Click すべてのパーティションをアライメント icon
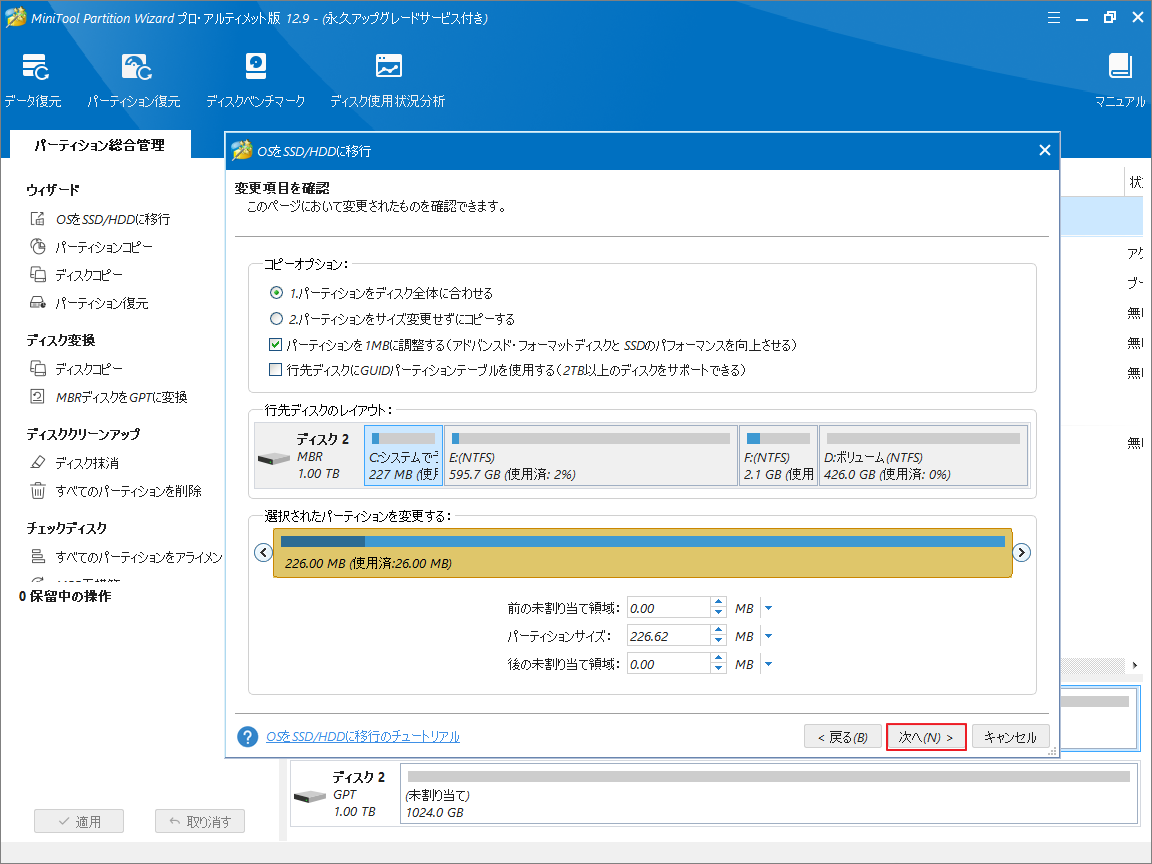The width and height of the screenshot is (1152, 864). (37, 556)
